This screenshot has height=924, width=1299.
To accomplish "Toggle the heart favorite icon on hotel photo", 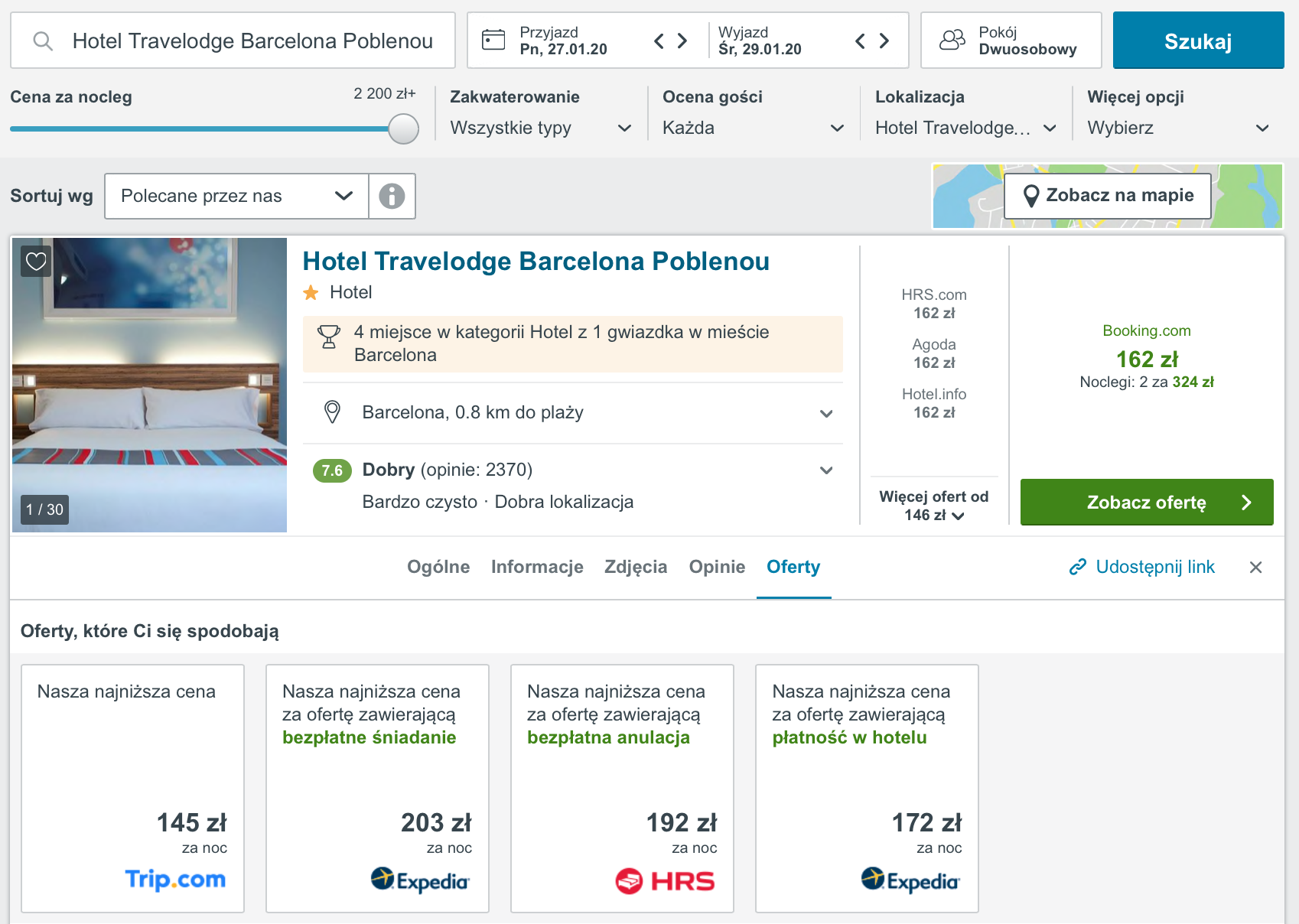I will point(36,262).
